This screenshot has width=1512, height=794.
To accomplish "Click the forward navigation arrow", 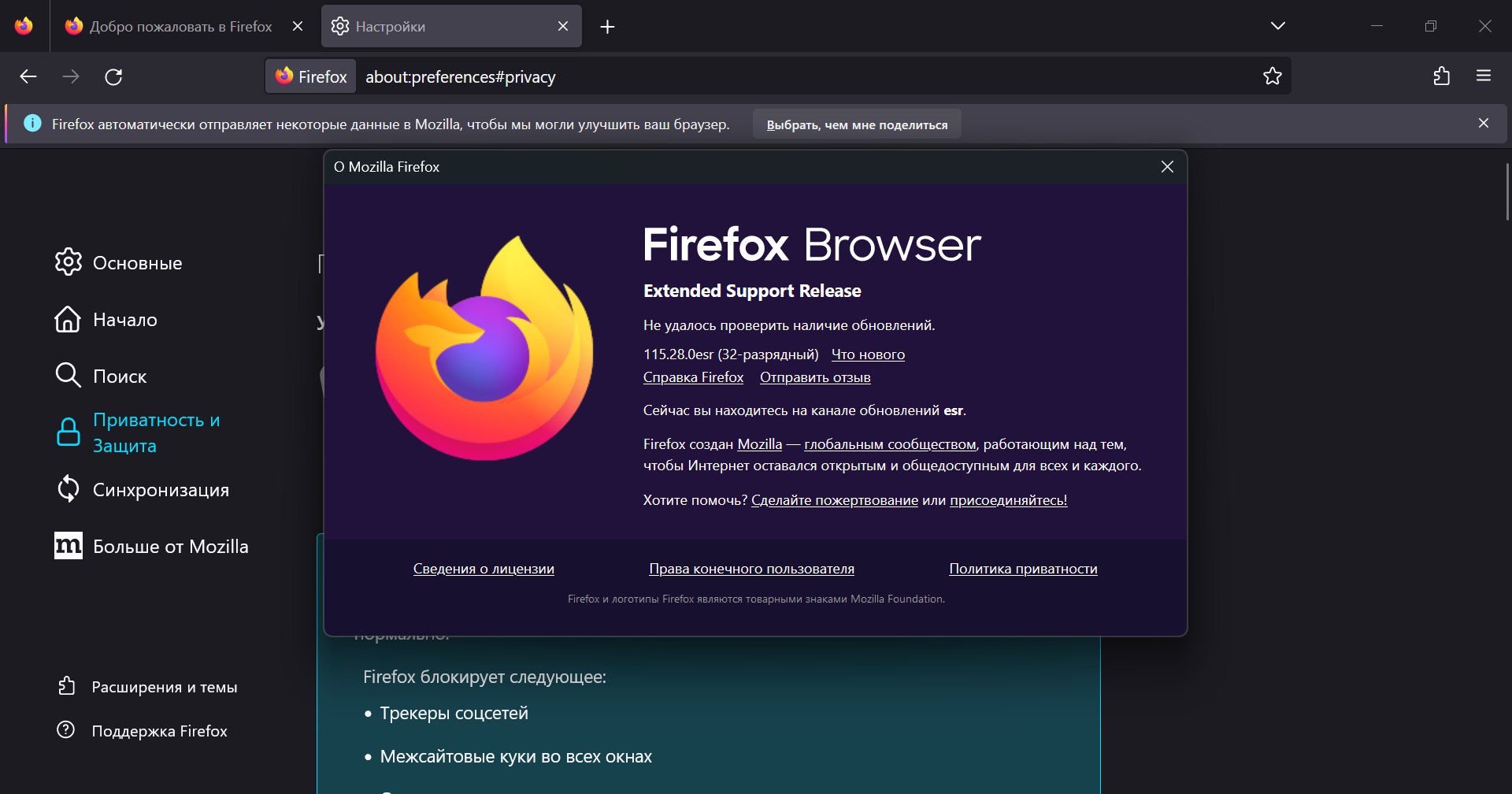I will pyautogui.click(x=71, y=76).
